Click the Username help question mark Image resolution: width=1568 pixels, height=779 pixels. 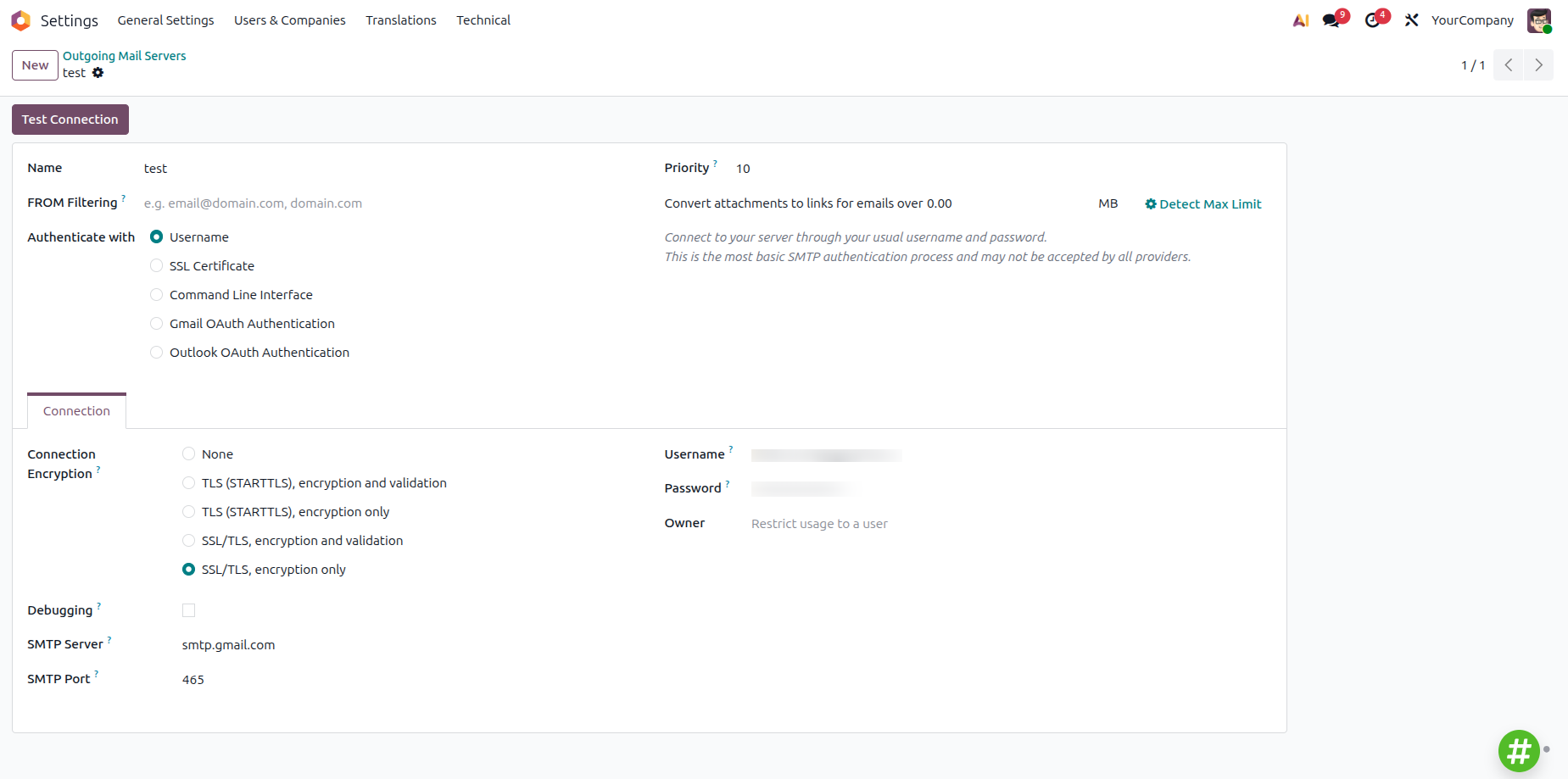[731, 449]
